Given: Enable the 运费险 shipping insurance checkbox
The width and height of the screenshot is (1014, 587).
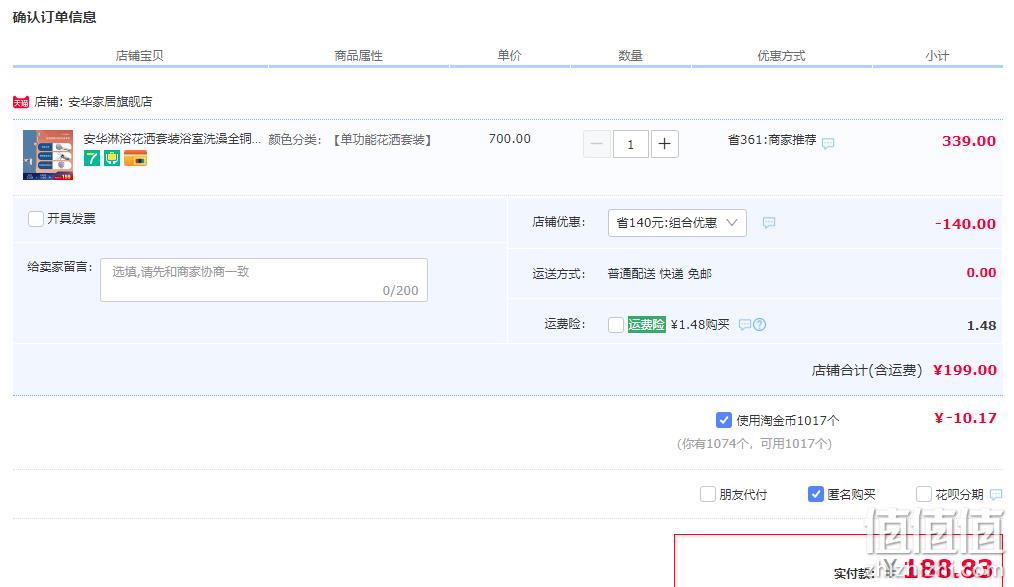Looking at the screenshot, I should click(616, 325).
